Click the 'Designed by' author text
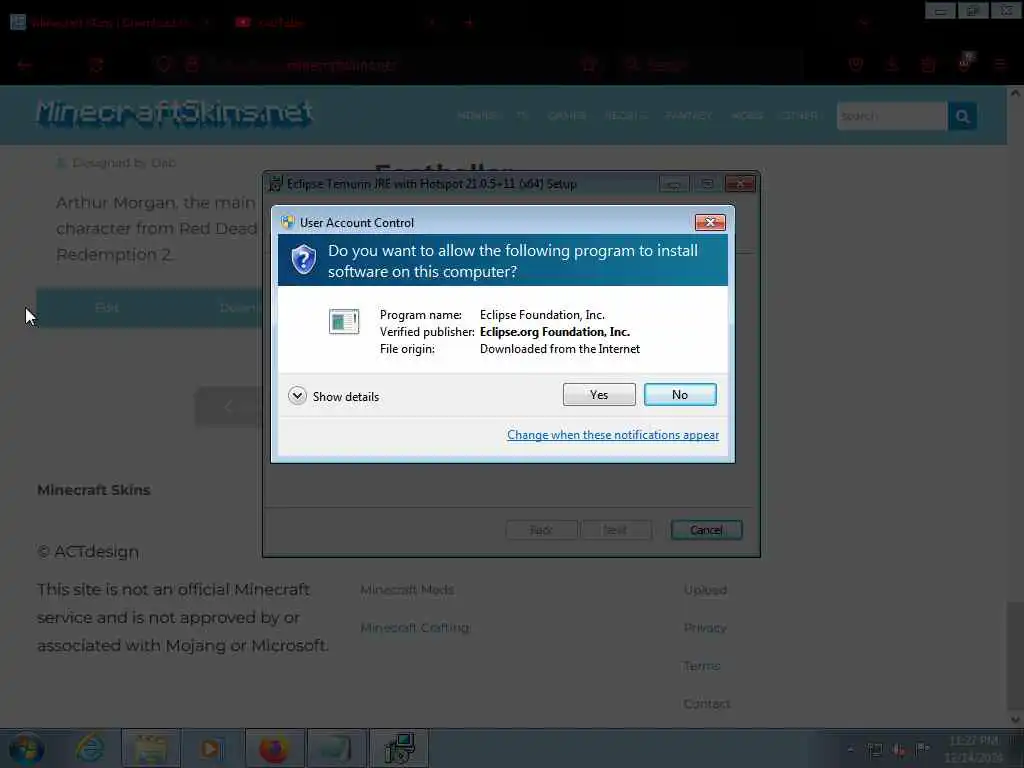The image size is (1024, 768). click(123, 163)
